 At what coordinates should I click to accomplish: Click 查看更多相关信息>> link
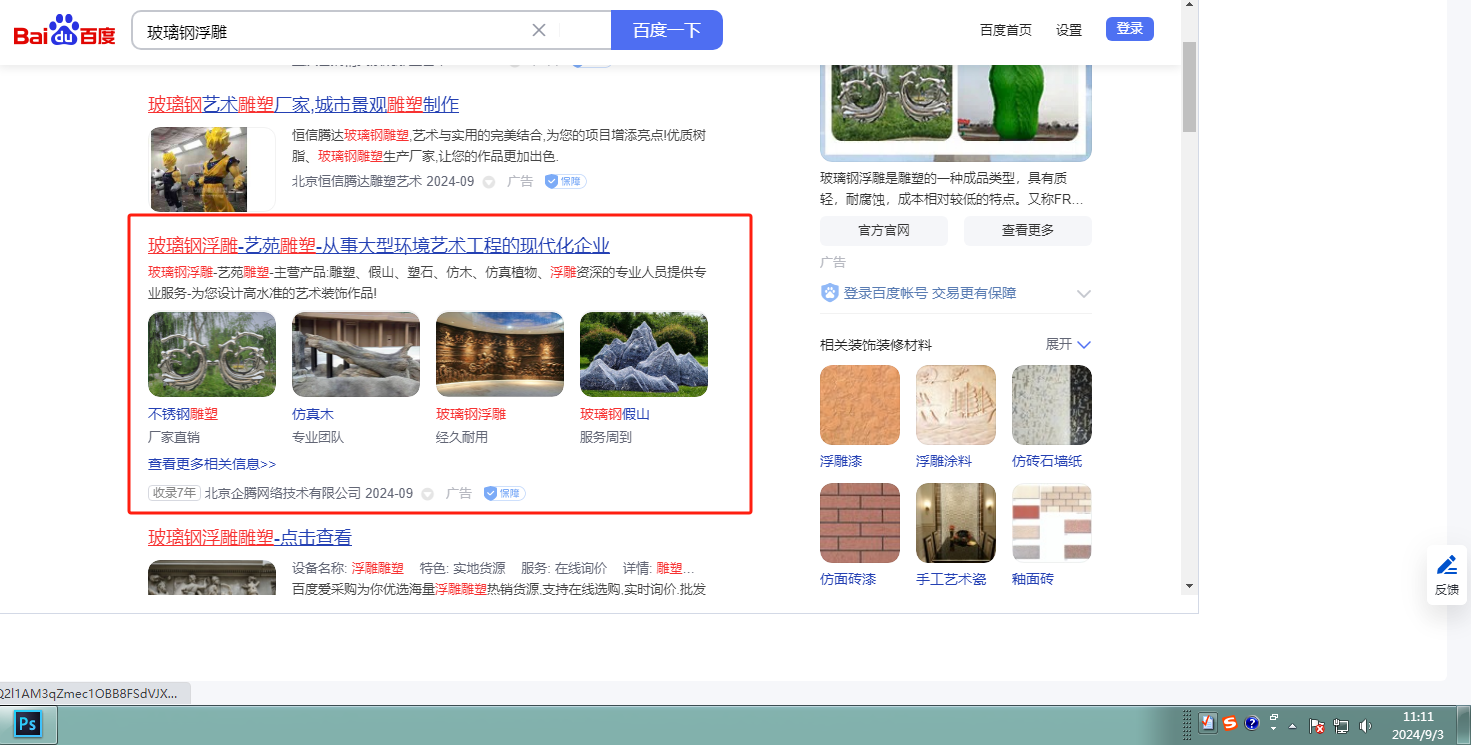click(x=212, y=464)
